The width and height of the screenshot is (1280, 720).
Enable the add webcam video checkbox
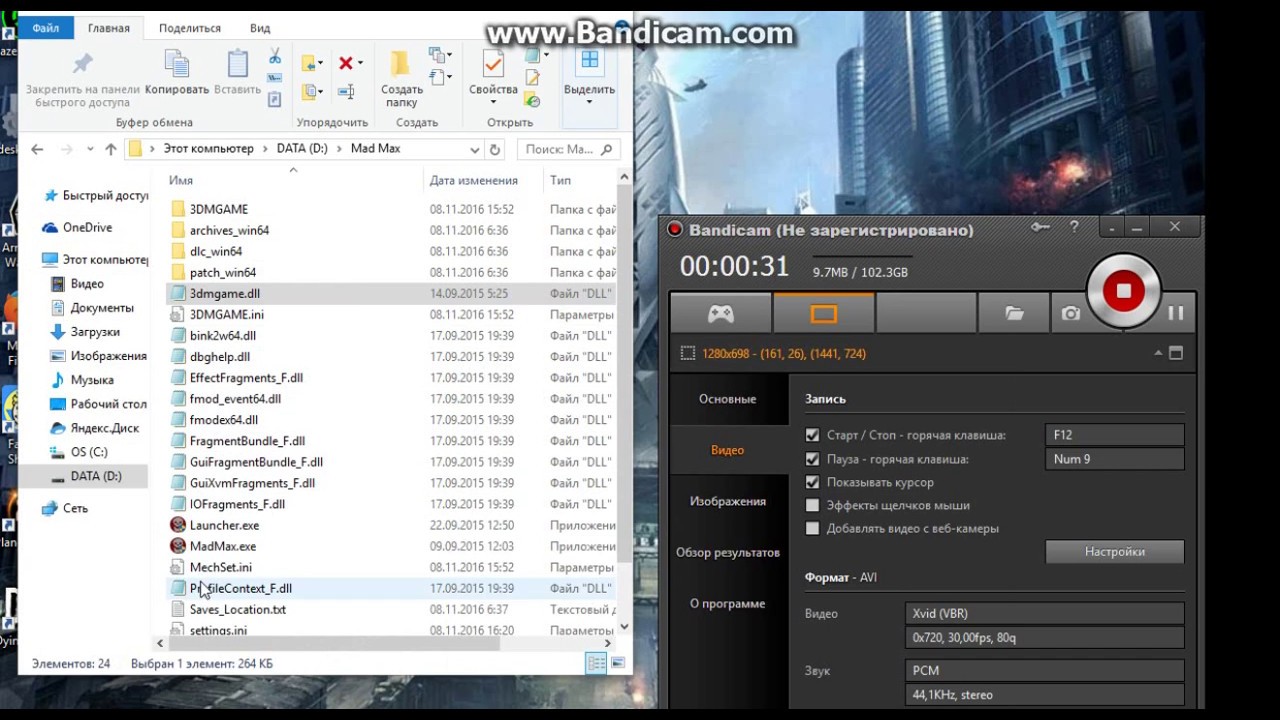coord(812,528)
